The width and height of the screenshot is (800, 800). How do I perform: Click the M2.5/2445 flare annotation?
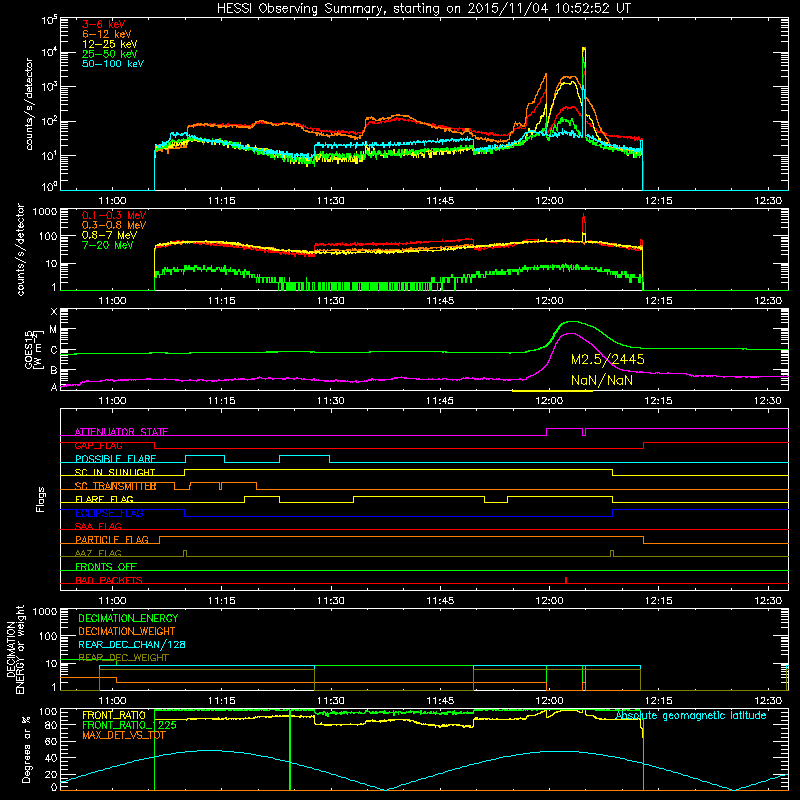608,360
